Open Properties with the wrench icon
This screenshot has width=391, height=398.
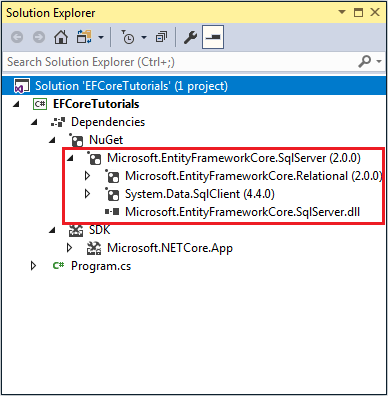[190, 37]
